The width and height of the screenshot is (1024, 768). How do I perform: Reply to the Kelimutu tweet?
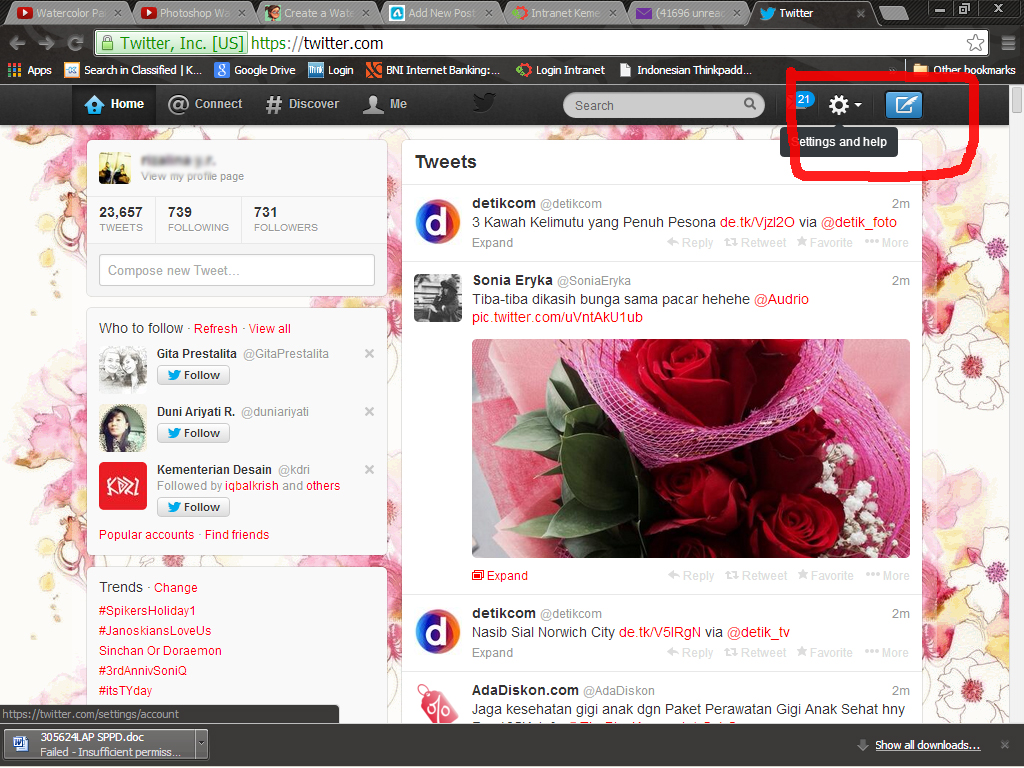690,243
